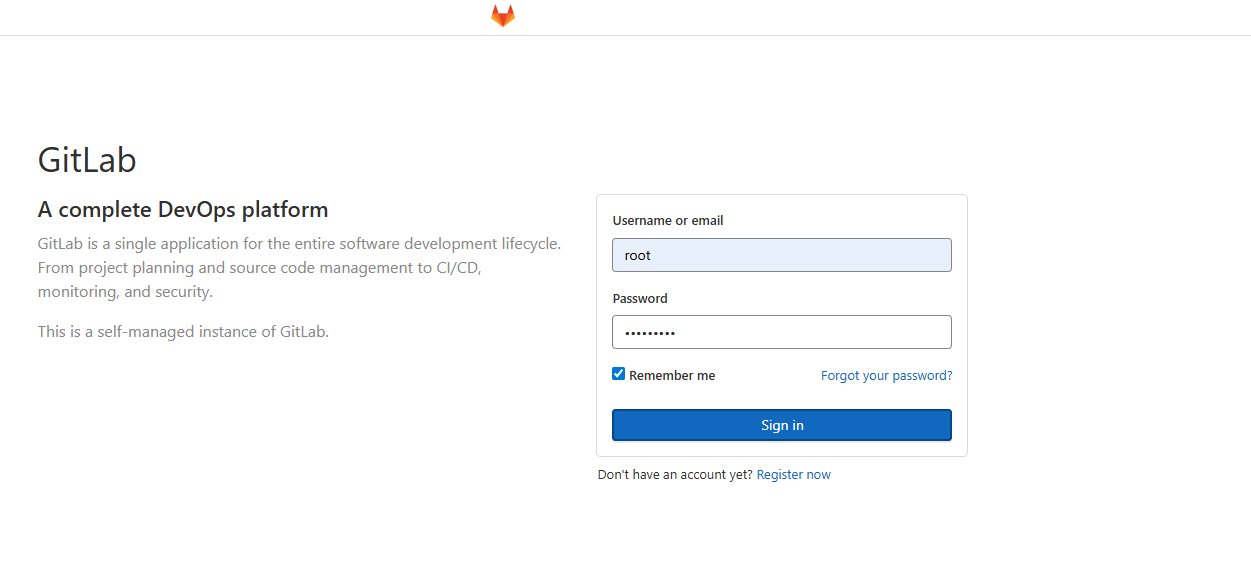This screenshot has height=585, width=1251.
Task: Click the Username or email label
Action: point(668,220)
